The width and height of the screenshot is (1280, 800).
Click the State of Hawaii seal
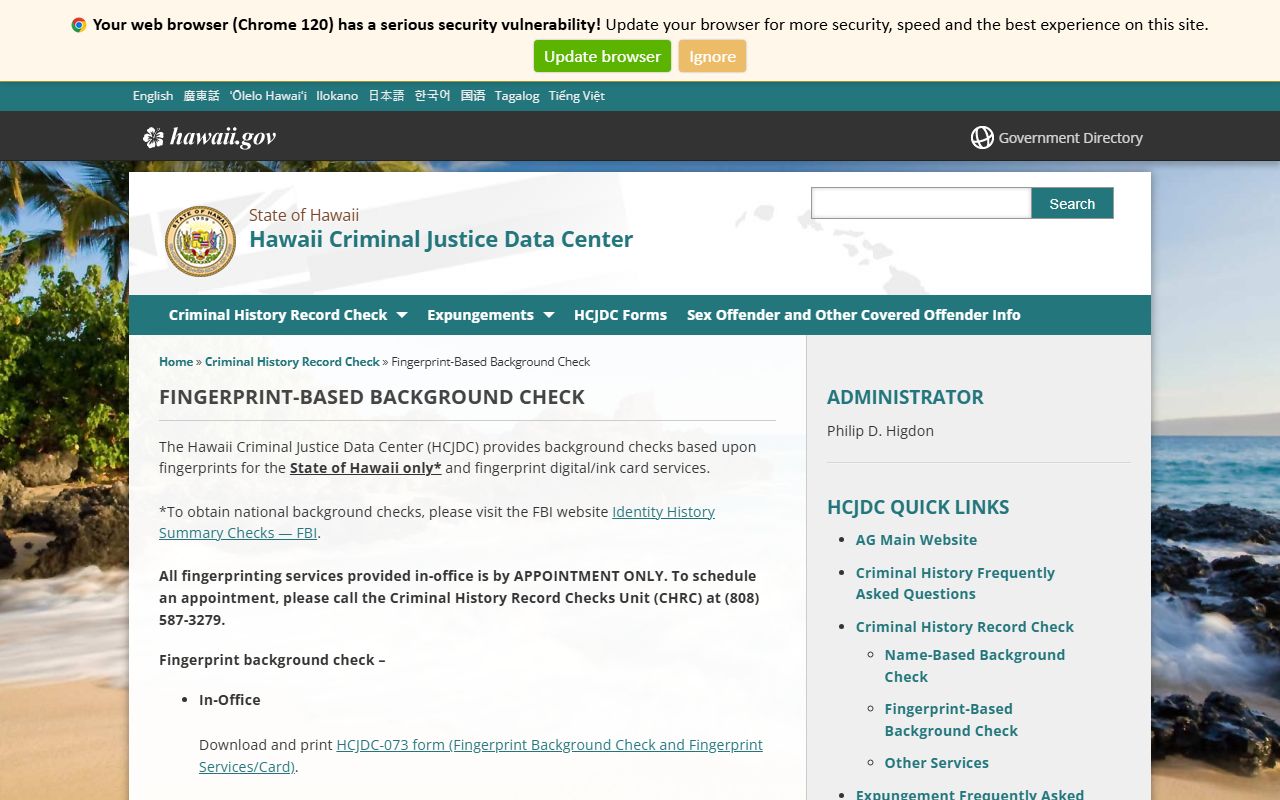200,241
